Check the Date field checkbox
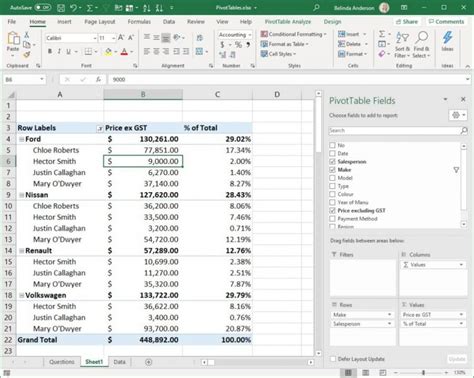 (332, 153)
